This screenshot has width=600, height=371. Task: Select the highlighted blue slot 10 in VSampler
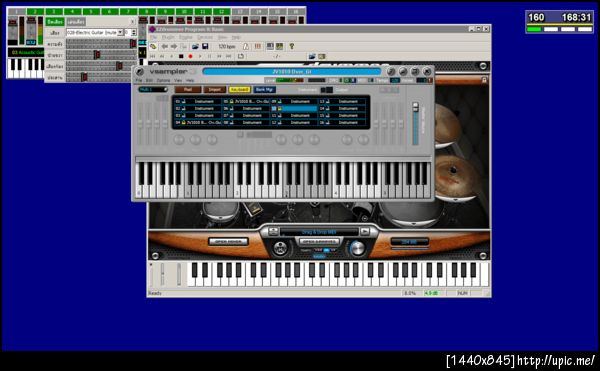point(294,109)
